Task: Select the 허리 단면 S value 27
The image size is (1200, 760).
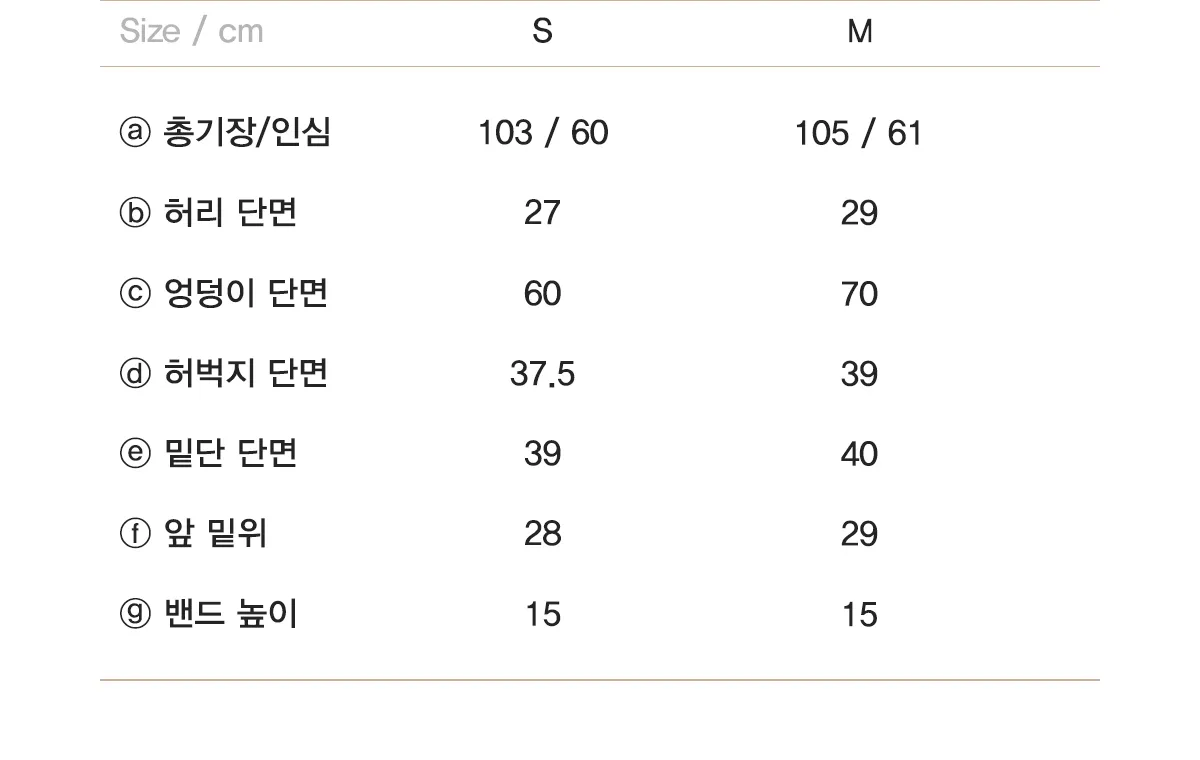Action: 542,213
